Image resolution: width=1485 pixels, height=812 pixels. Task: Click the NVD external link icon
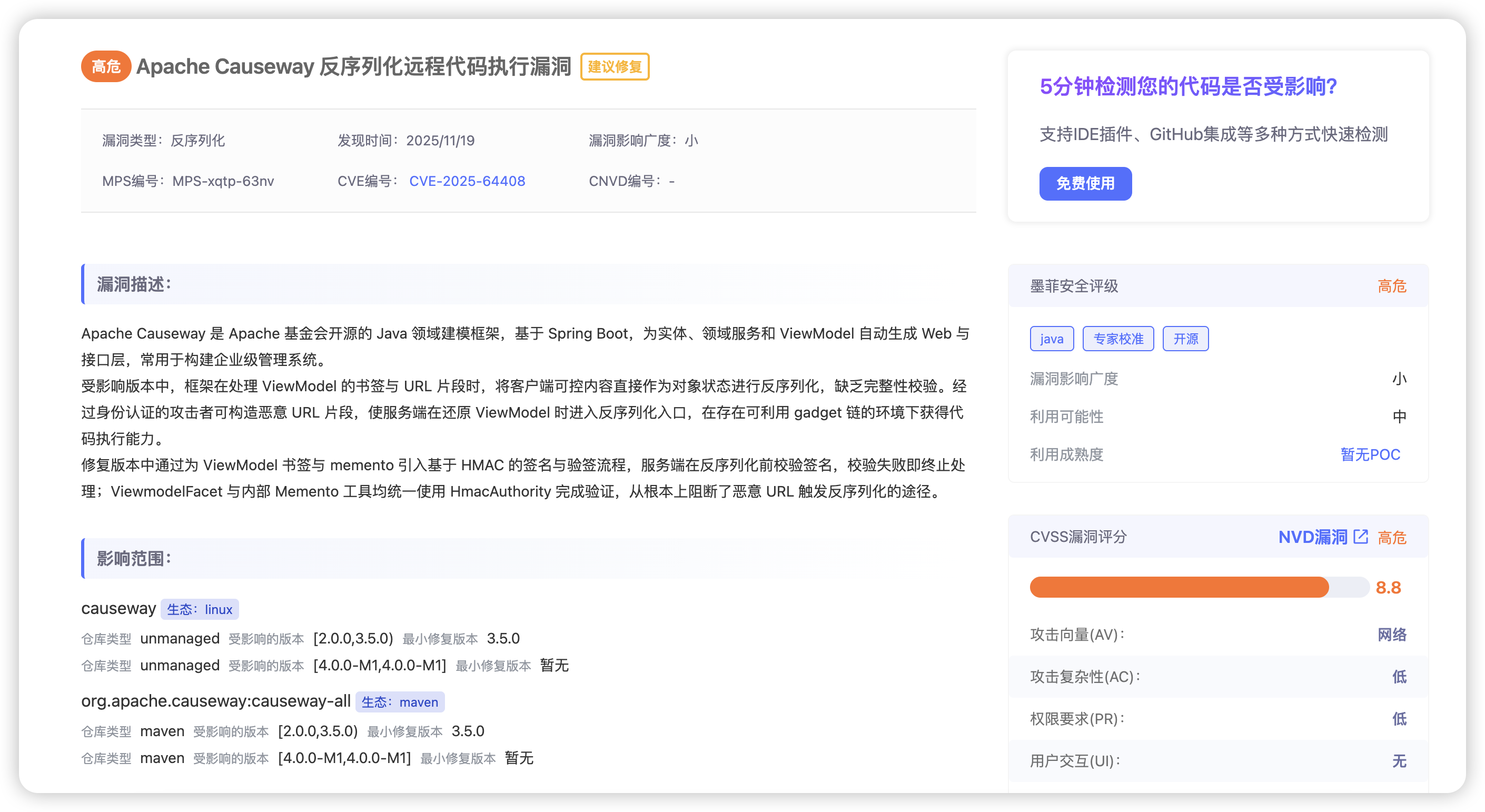[1361, 537]
